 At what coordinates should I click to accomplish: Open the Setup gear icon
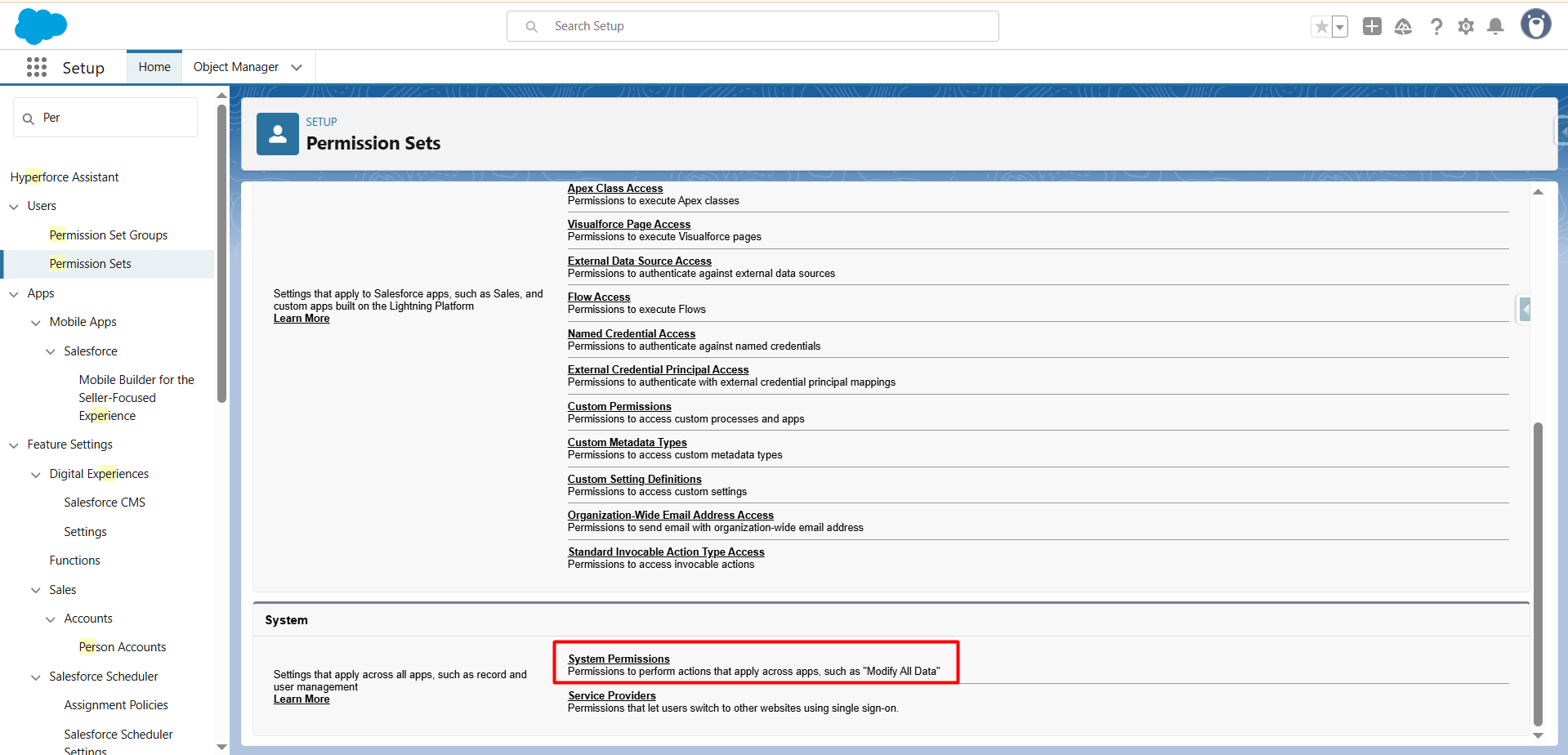tap(1466, 27)
